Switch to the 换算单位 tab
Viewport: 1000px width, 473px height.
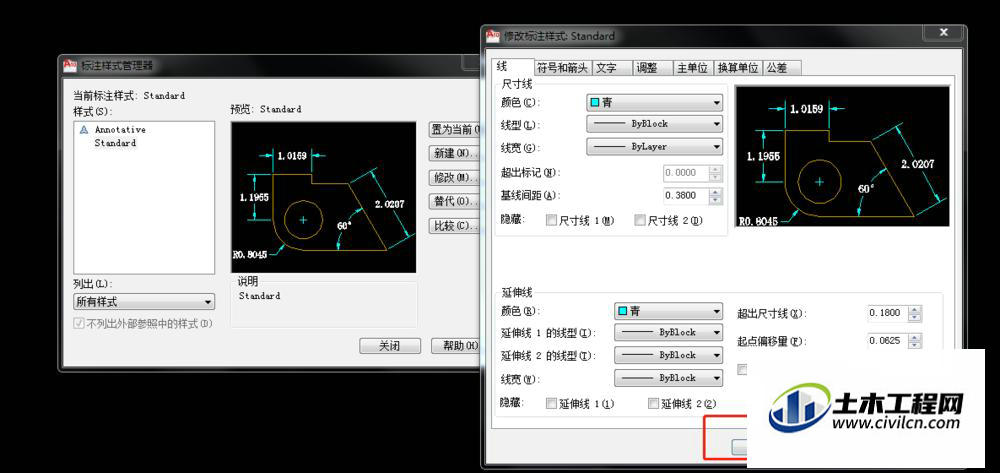click(x=738, y=68)
